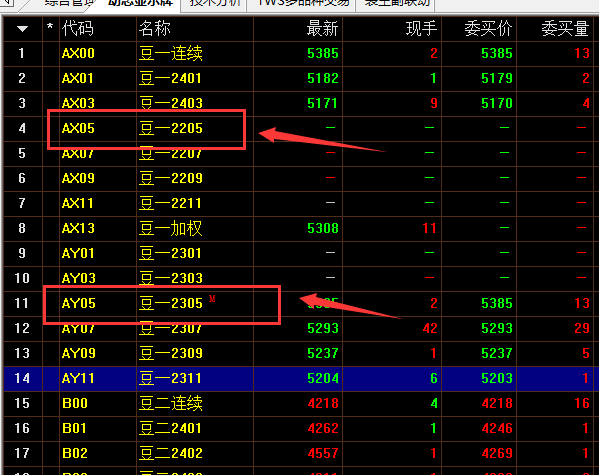
Task: Click bid price 5179 for 豆一2401
Action: coord(497,78)
